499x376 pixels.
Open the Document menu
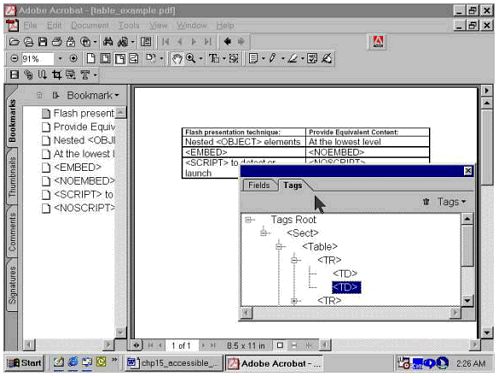(90, 26)
